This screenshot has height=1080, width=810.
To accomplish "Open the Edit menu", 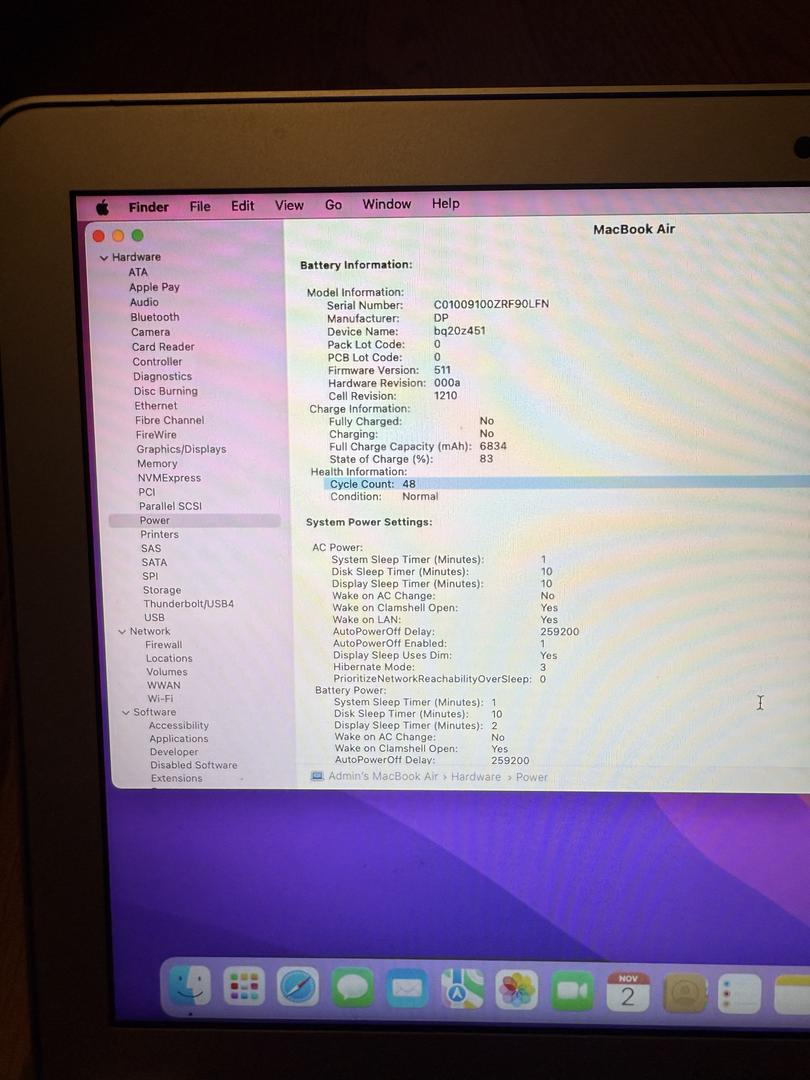I will 242,205.
